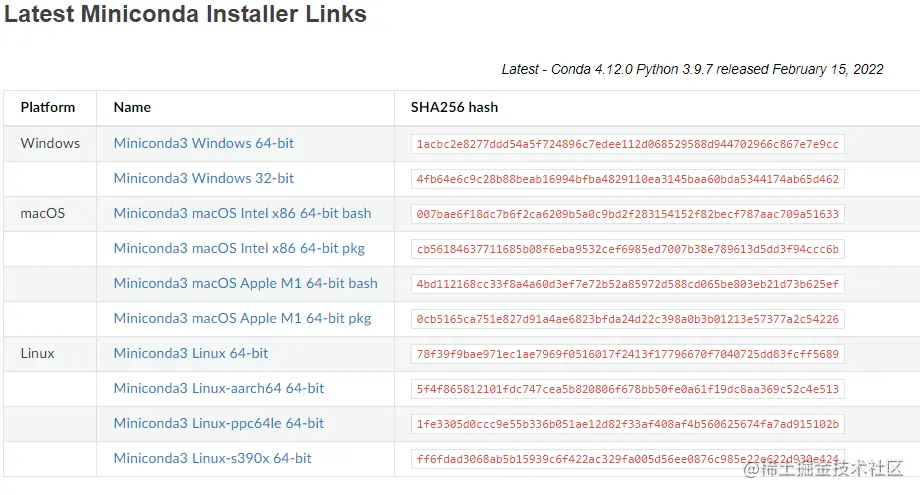The width and height of the screenshot is (920, 495).
Task: Select the Linux-ppc64le hash starting 1fe3305d
Action: (628, 424)
